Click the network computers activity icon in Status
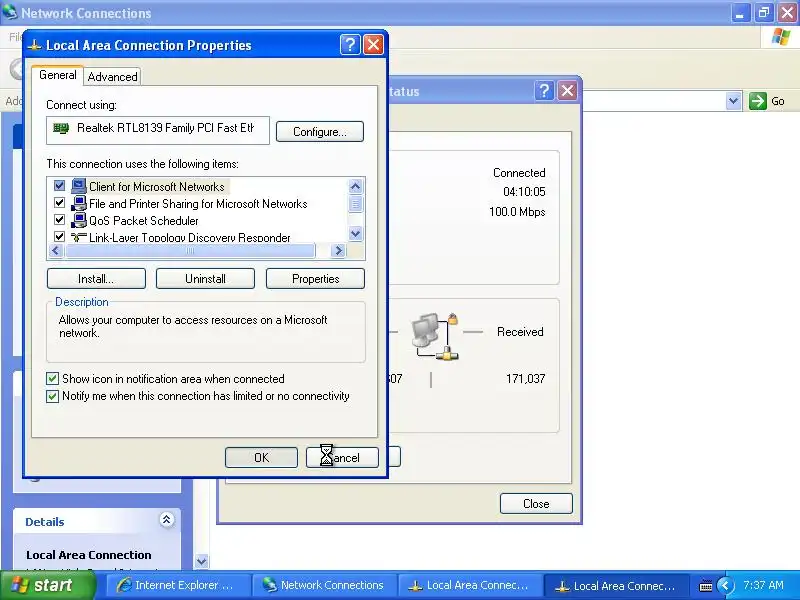800x600 pixels. [435, 336]
